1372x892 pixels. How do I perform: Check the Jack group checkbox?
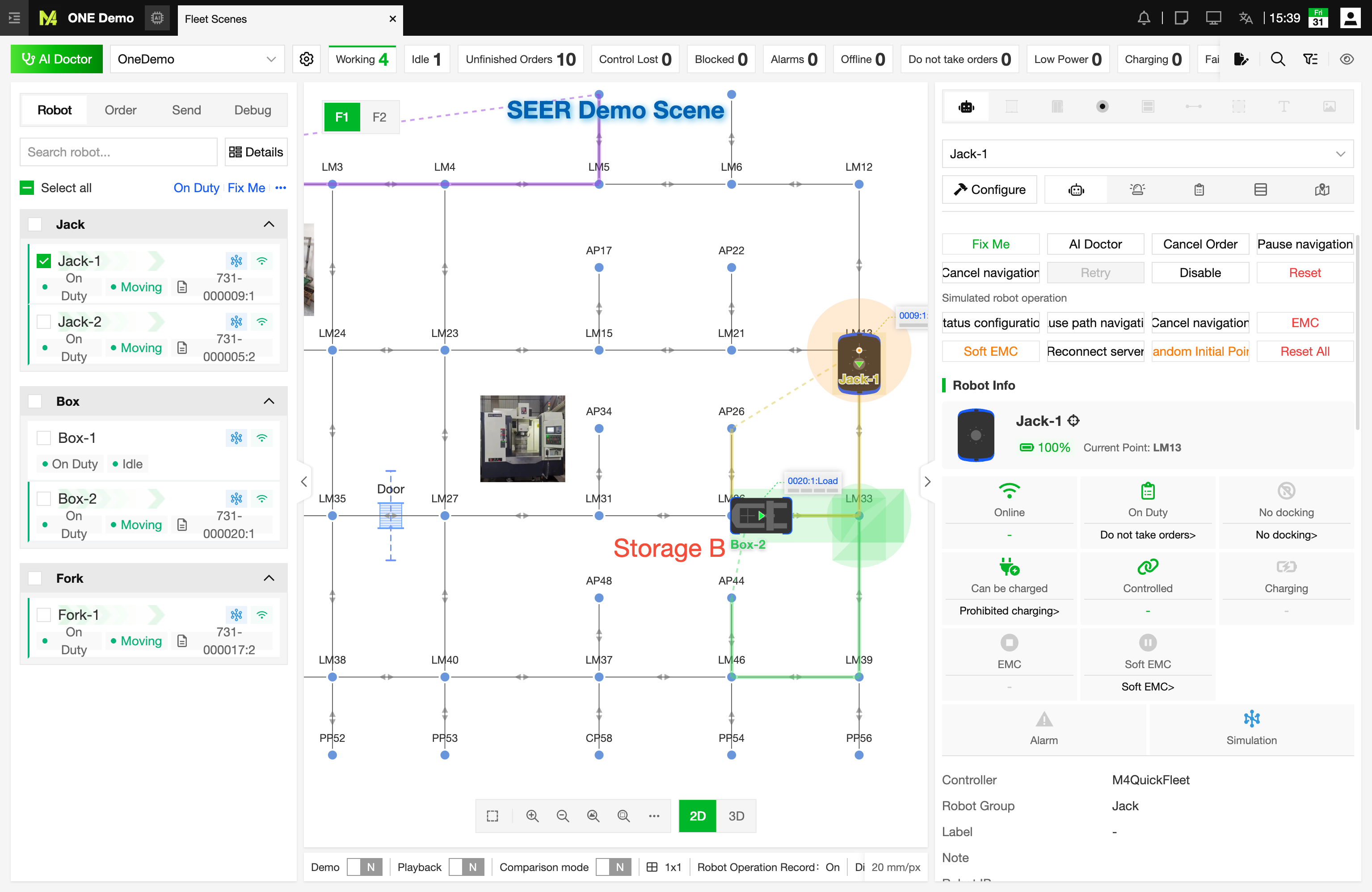(35, 224)
